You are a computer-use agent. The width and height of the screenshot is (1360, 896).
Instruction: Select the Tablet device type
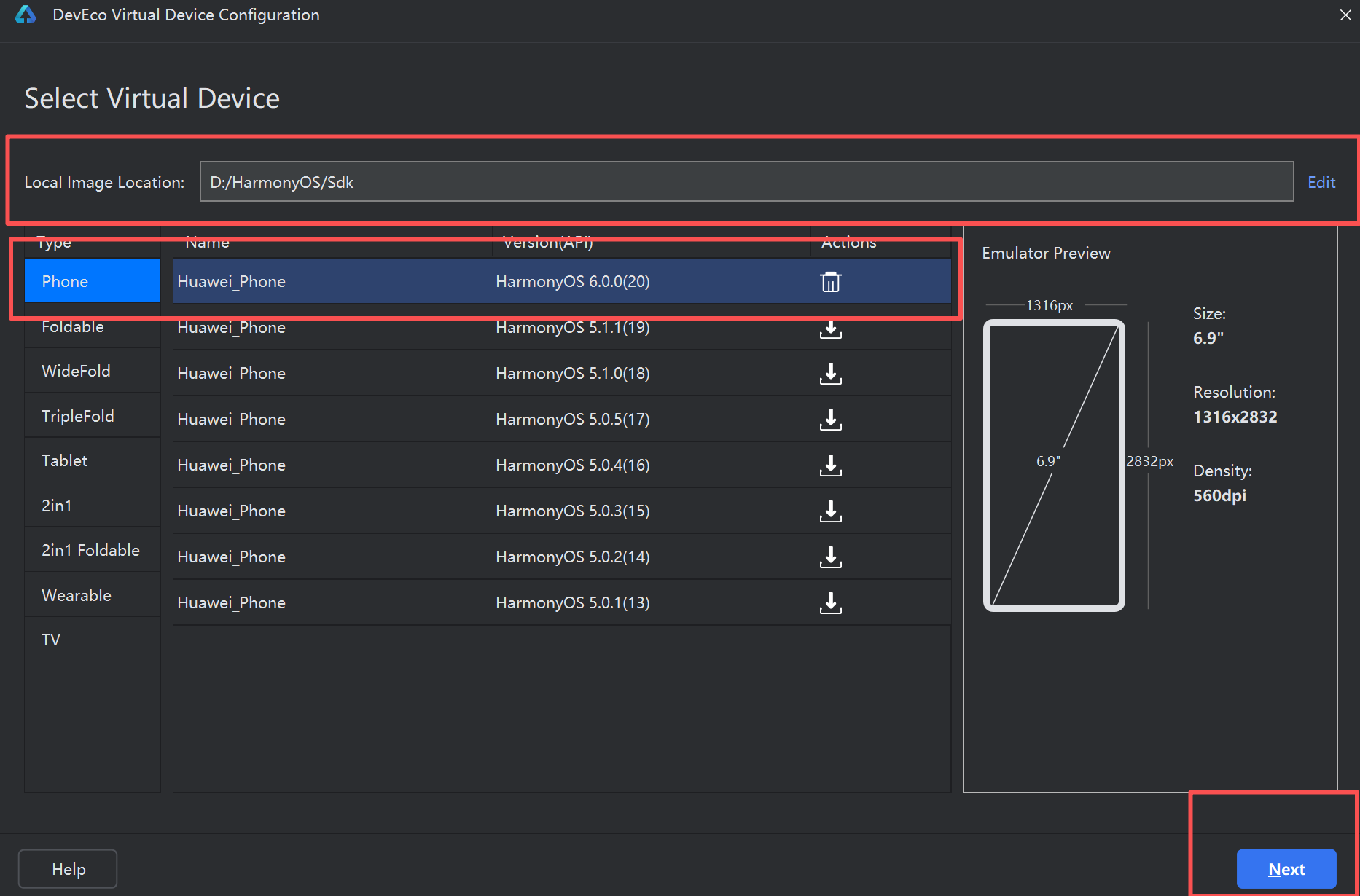coord(92,460)
